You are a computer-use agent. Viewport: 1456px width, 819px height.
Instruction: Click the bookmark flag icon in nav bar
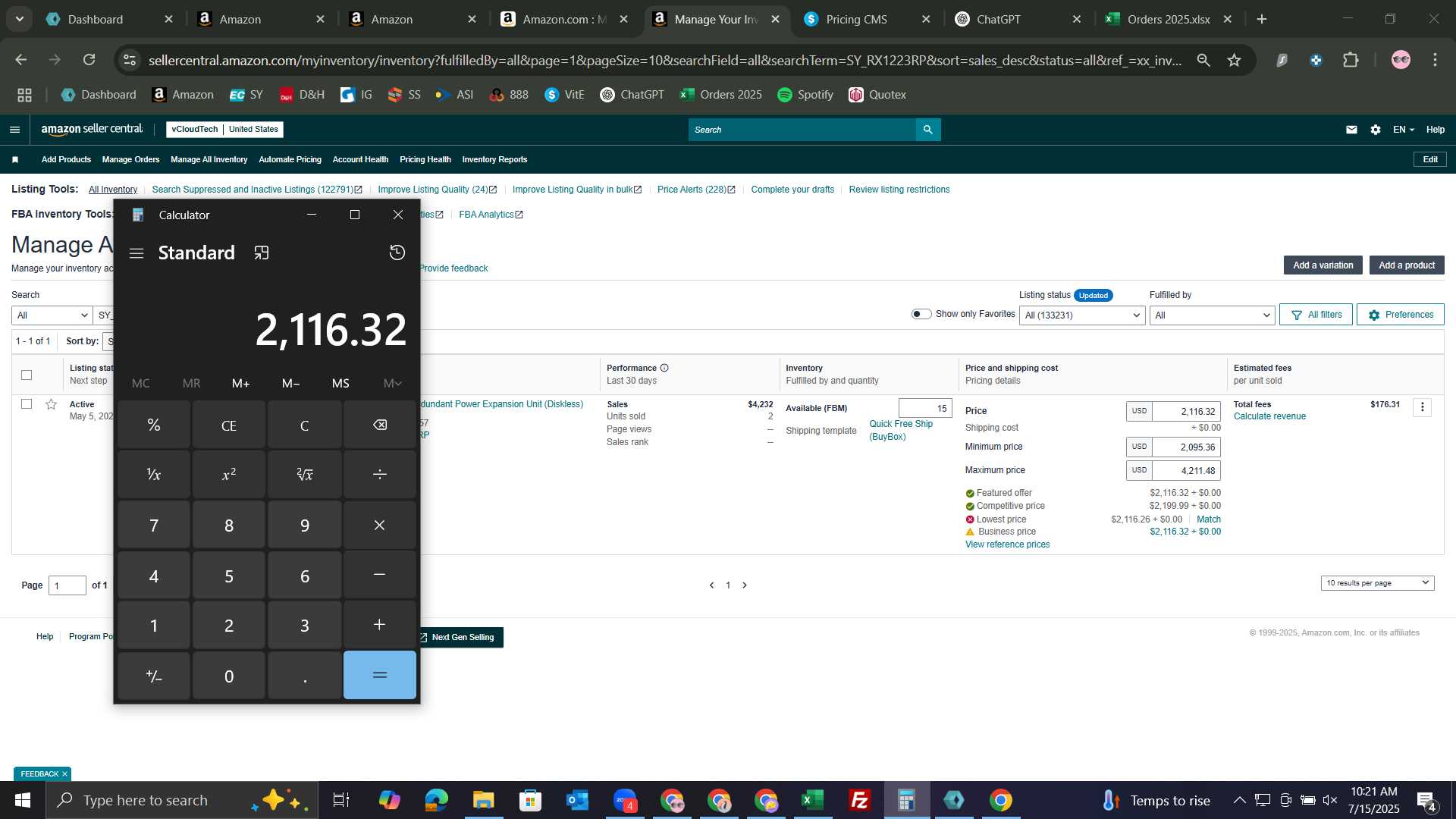click(15, 159)
